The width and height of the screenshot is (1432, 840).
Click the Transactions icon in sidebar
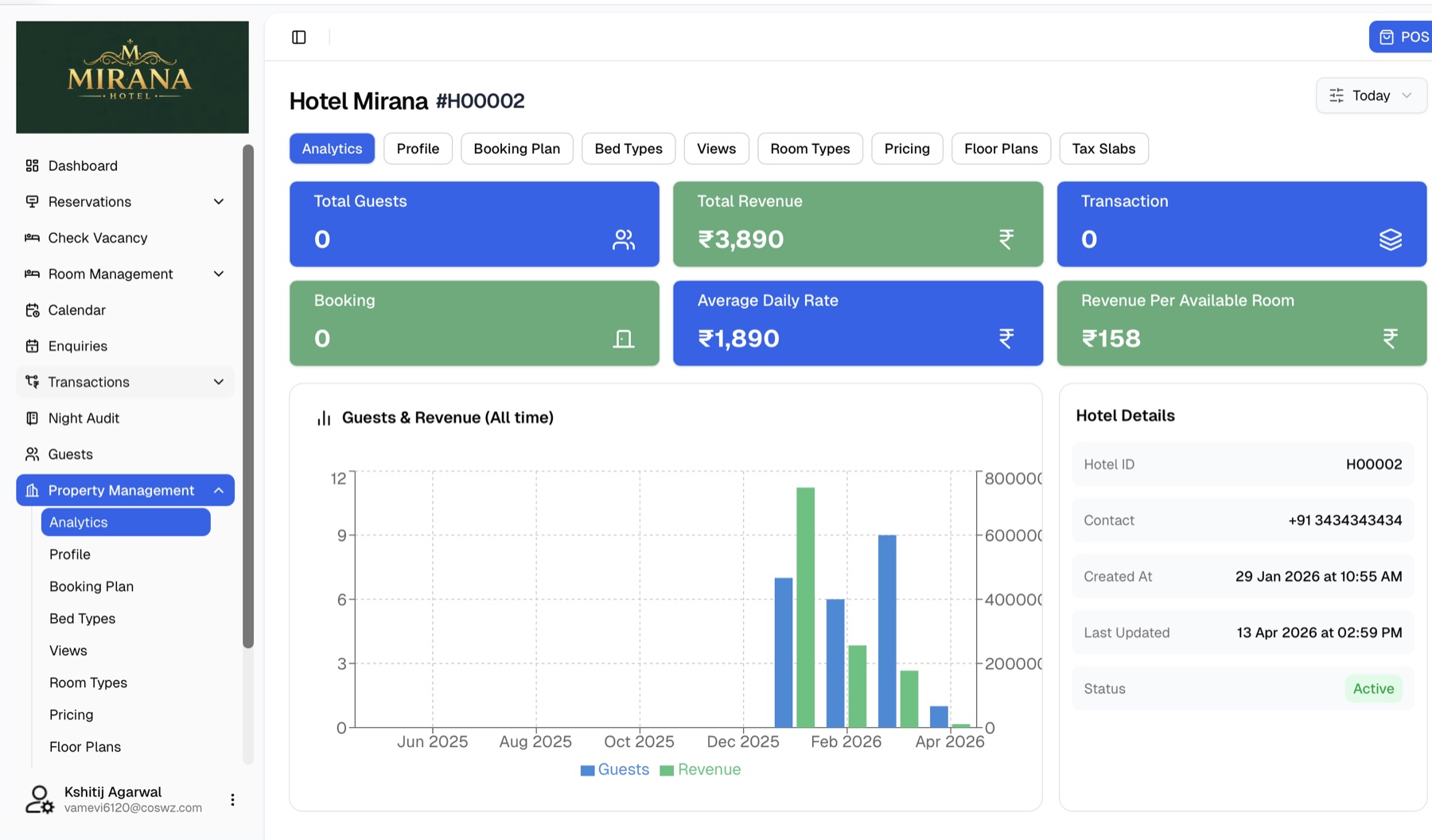click(x=32, y=382)
